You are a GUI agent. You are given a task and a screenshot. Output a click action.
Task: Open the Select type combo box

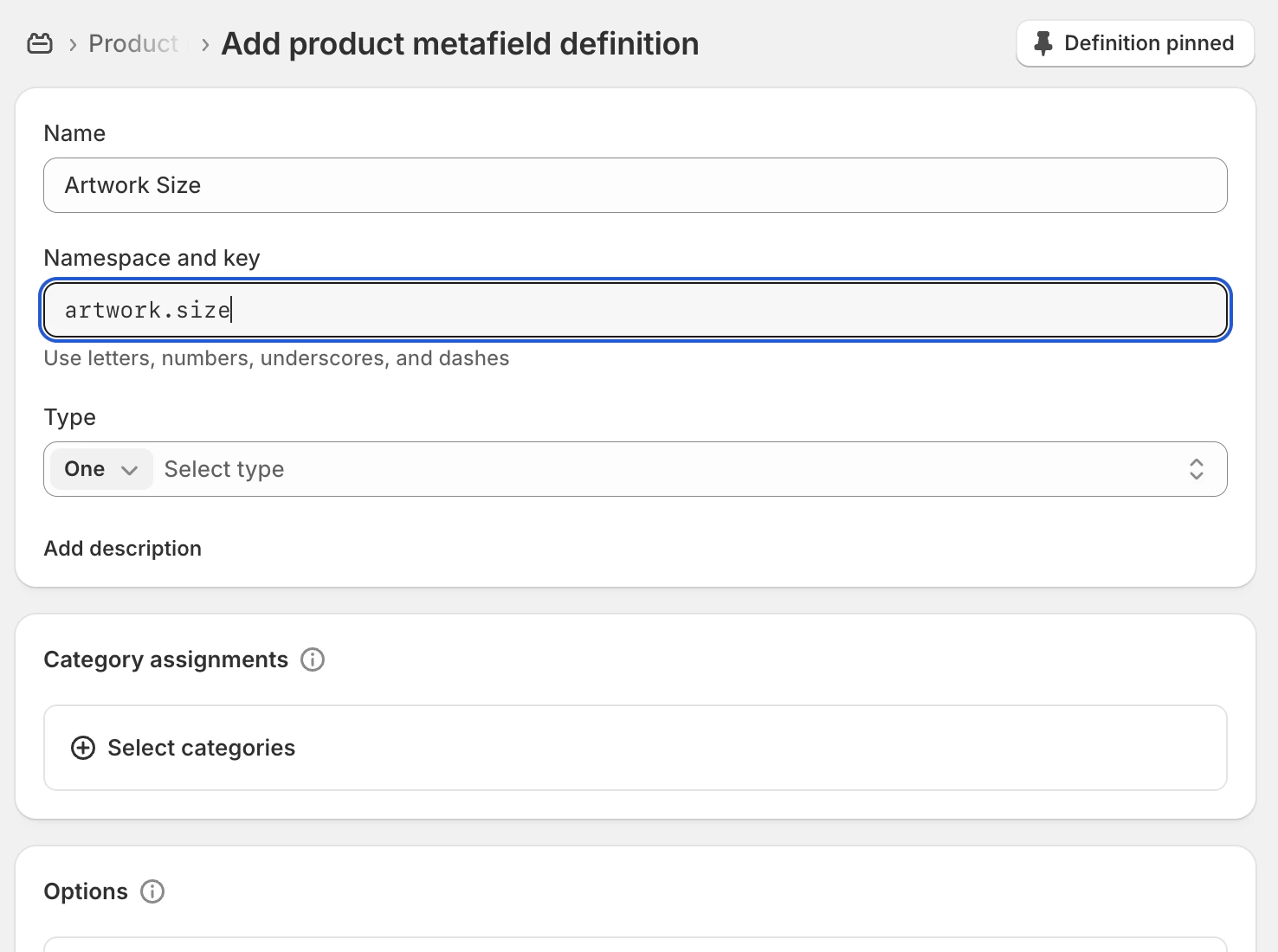(636, 469)
